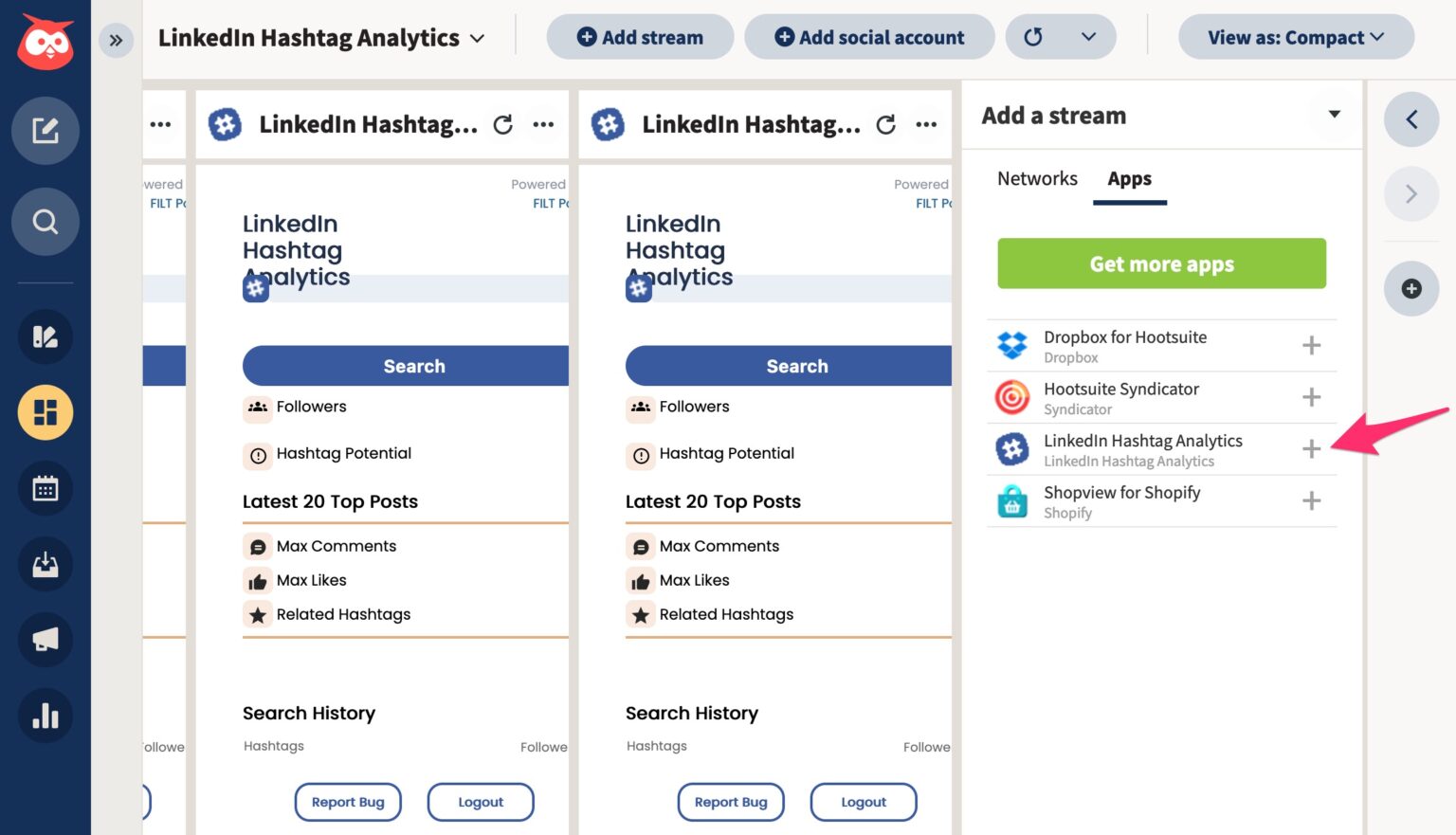Viewport: 1456px width, 835px height.
Task: Open the View as: Compact dropdown
Action: [1295, 38]
